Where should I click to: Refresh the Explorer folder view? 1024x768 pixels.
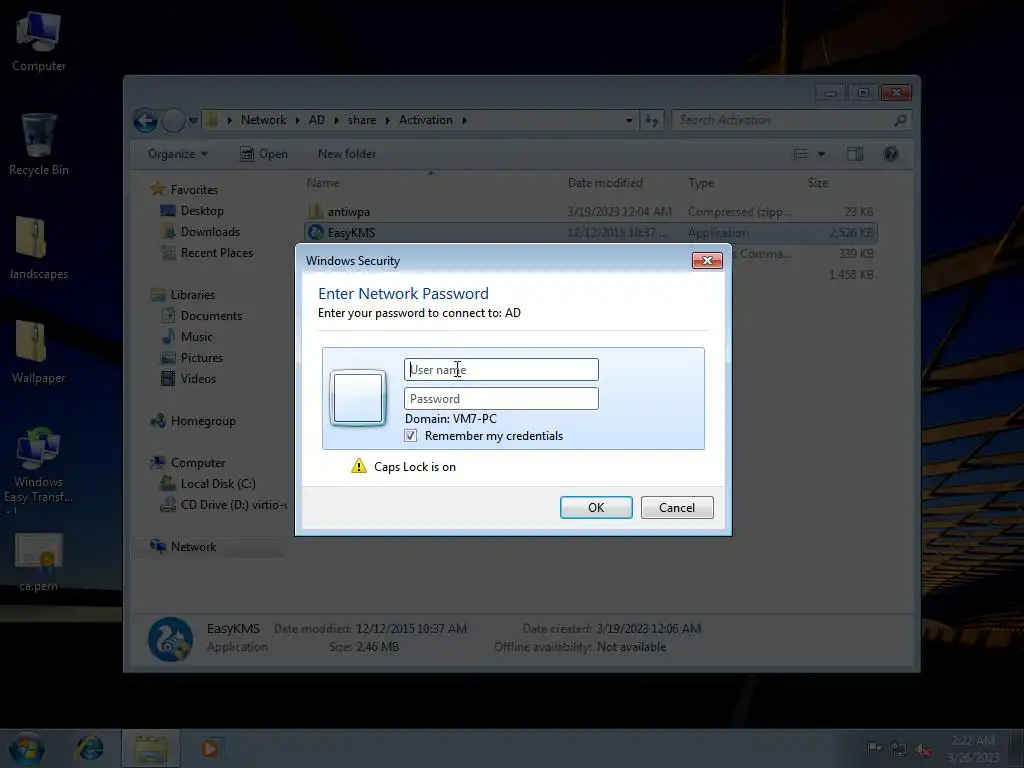pos(652,120)
